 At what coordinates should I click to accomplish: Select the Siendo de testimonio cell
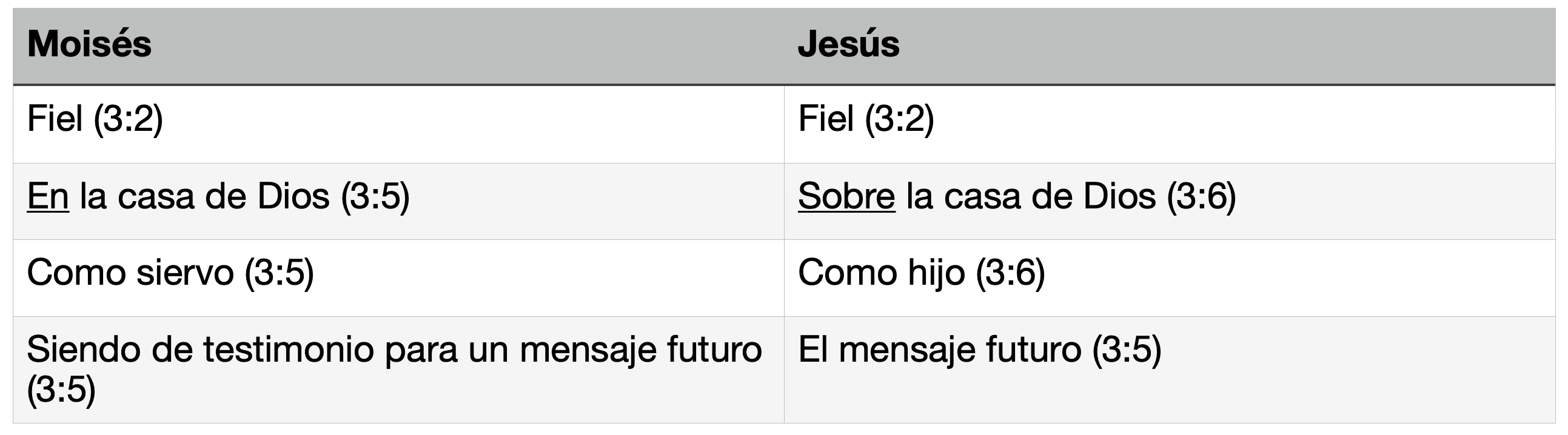tap(399, 370)
